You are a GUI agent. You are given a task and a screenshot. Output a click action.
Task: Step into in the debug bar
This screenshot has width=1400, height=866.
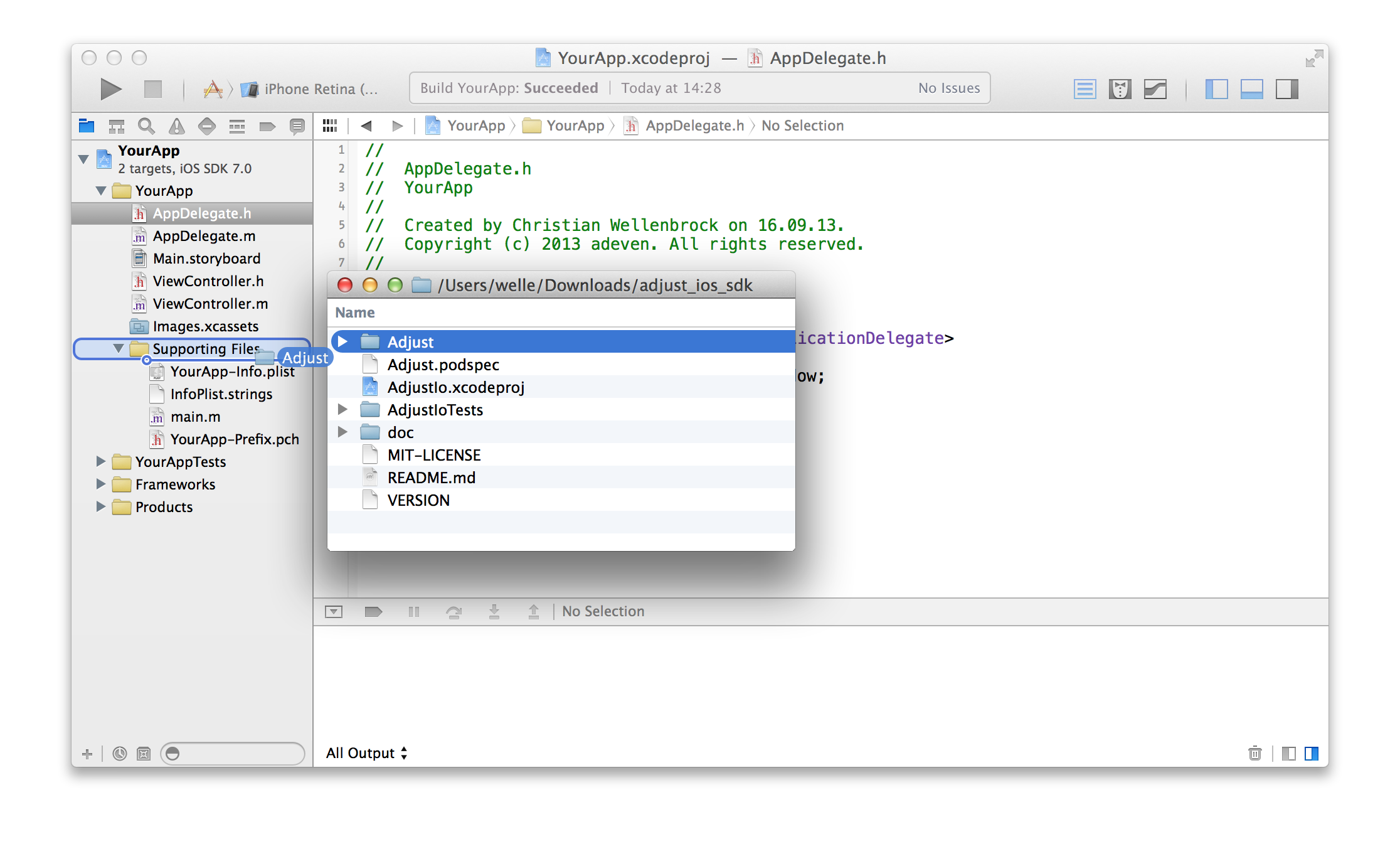pos(494,611)
